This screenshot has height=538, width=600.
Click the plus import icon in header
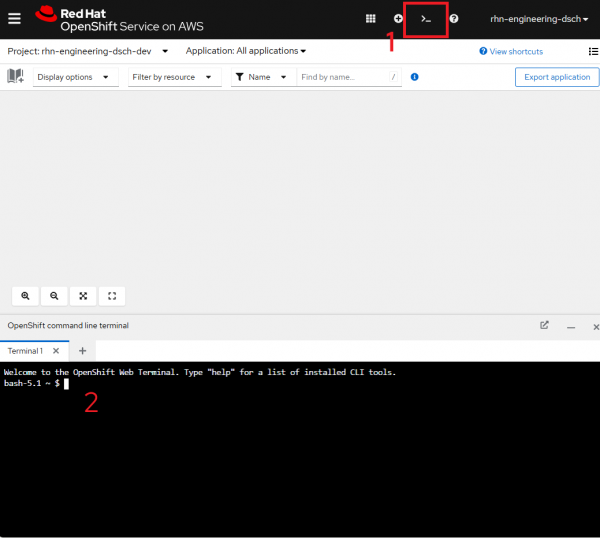click(x=398, y=18)
